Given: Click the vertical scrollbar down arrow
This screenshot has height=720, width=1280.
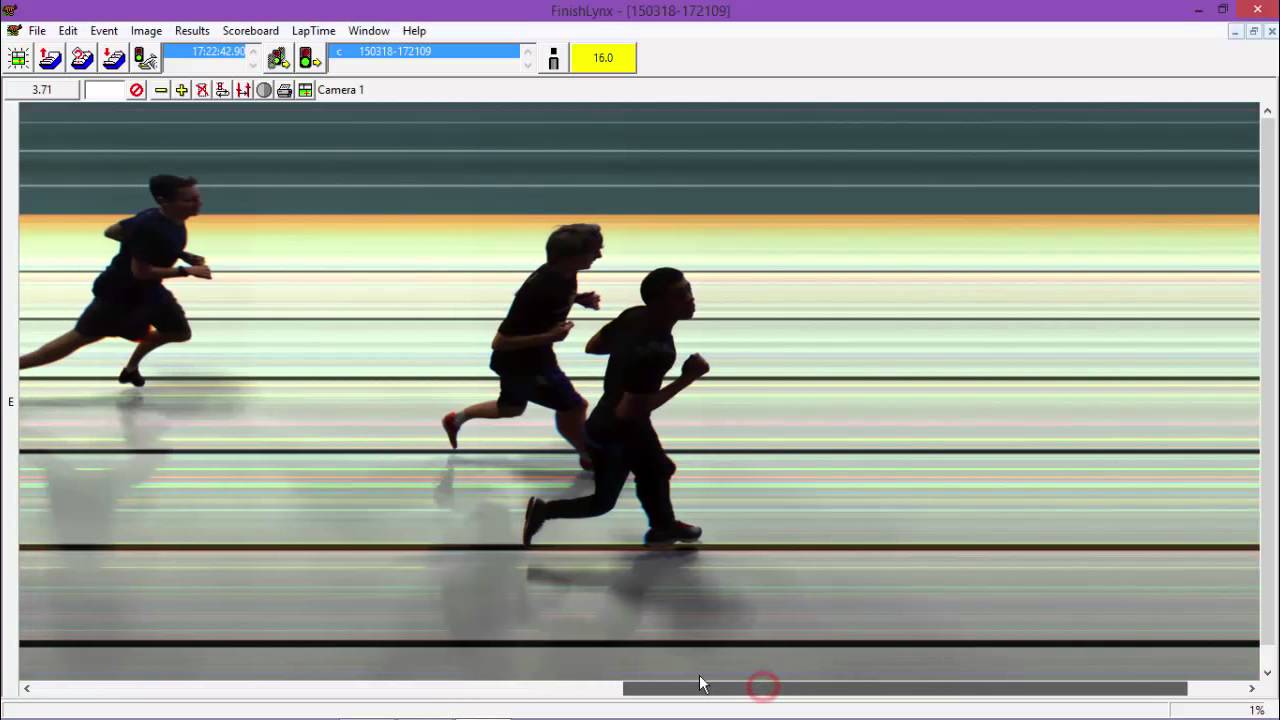Looking at the screenshot, I should click(1269, 673).
